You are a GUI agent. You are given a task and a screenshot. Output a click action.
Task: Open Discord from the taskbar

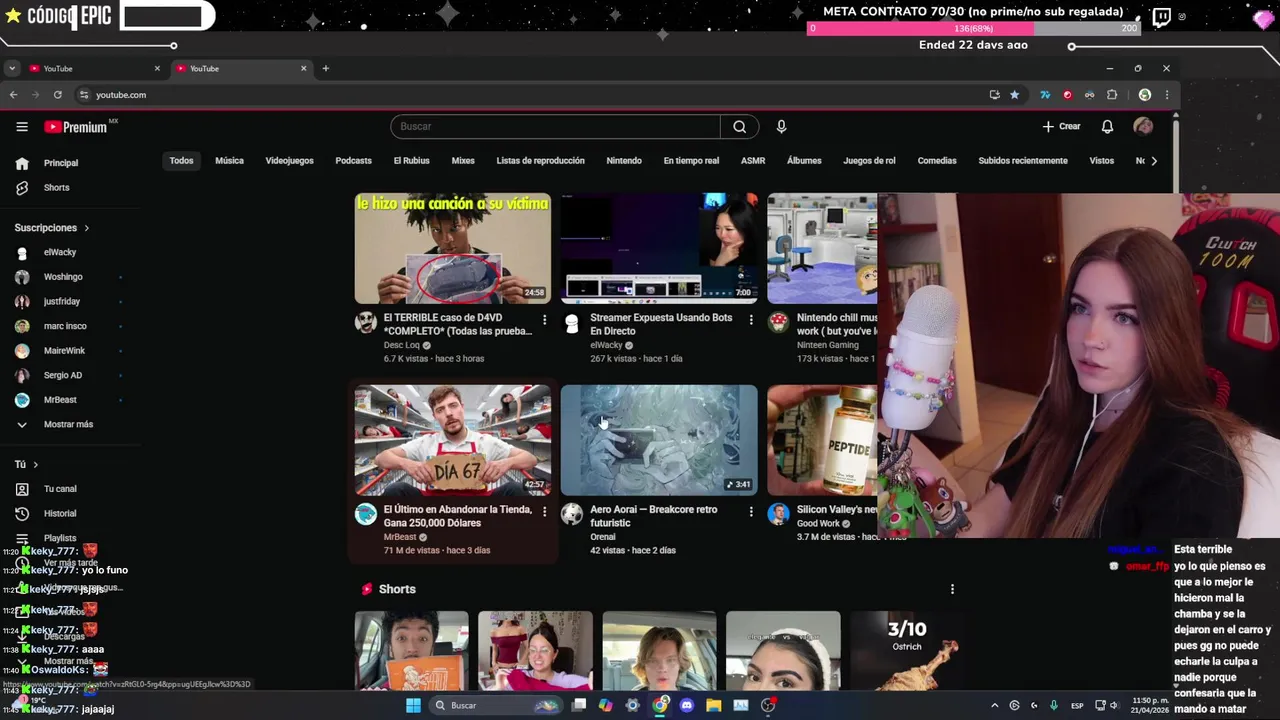coord(687,705)
